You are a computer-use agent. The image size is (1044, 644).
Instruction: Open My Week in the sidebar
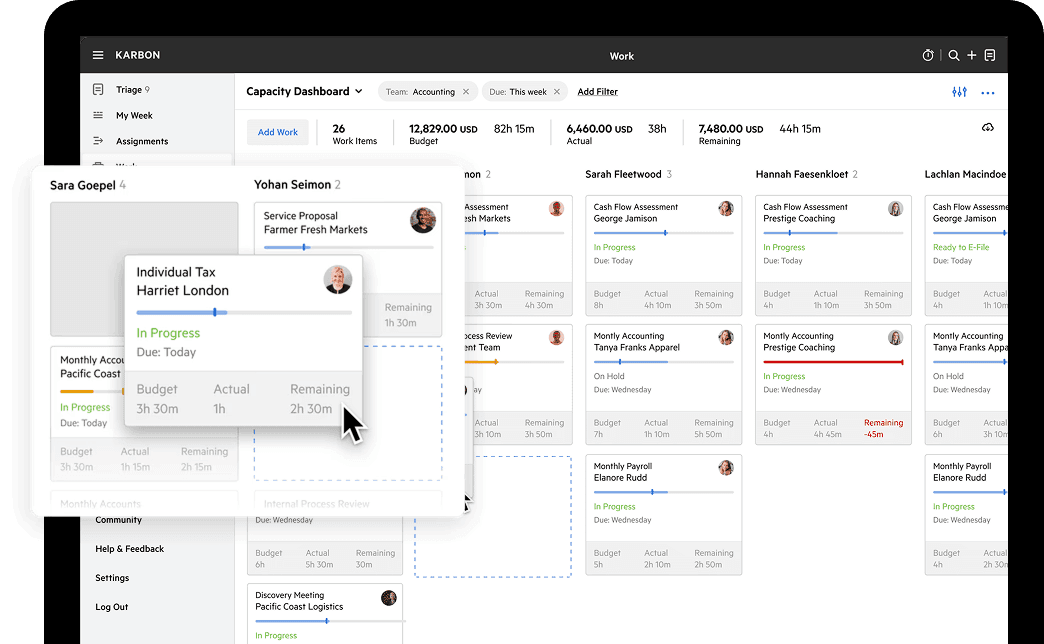pyautogui.click(x=134, y=115)
